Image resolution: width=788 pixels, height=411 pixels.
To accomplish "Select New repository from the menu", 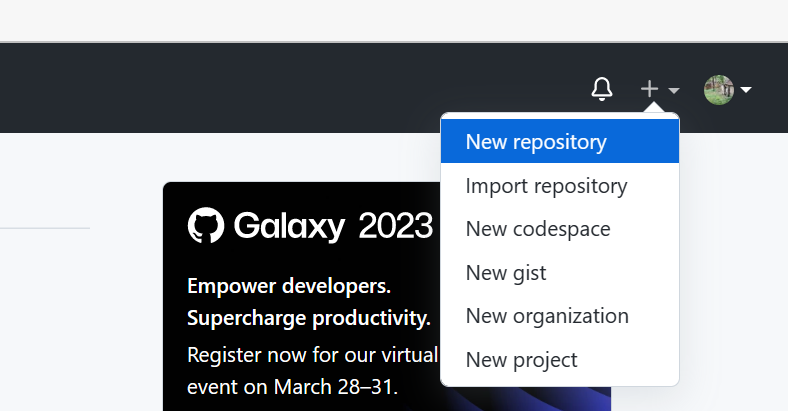I will pyautogui.click(x=536, y=142).
